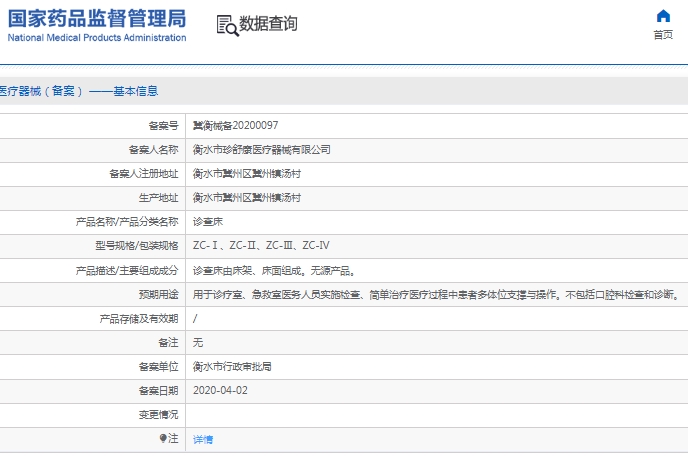Image resolution: width=688 pixels, height=461 pixels.
Task: Click the 生产地址 label
Action: pyautogui.click(x=158, y=198)
